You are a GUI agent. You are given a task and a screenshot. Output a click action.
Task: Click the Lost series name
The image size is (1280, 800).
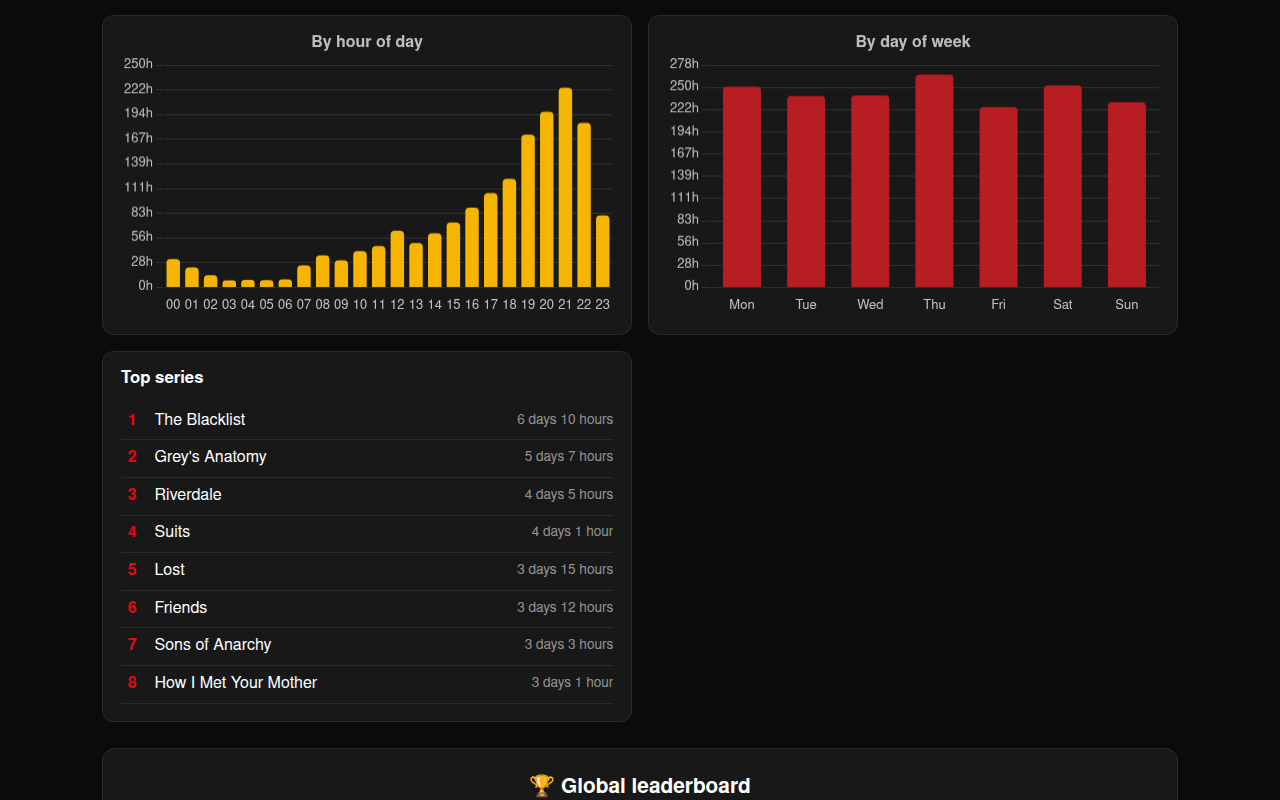[170, 570]
